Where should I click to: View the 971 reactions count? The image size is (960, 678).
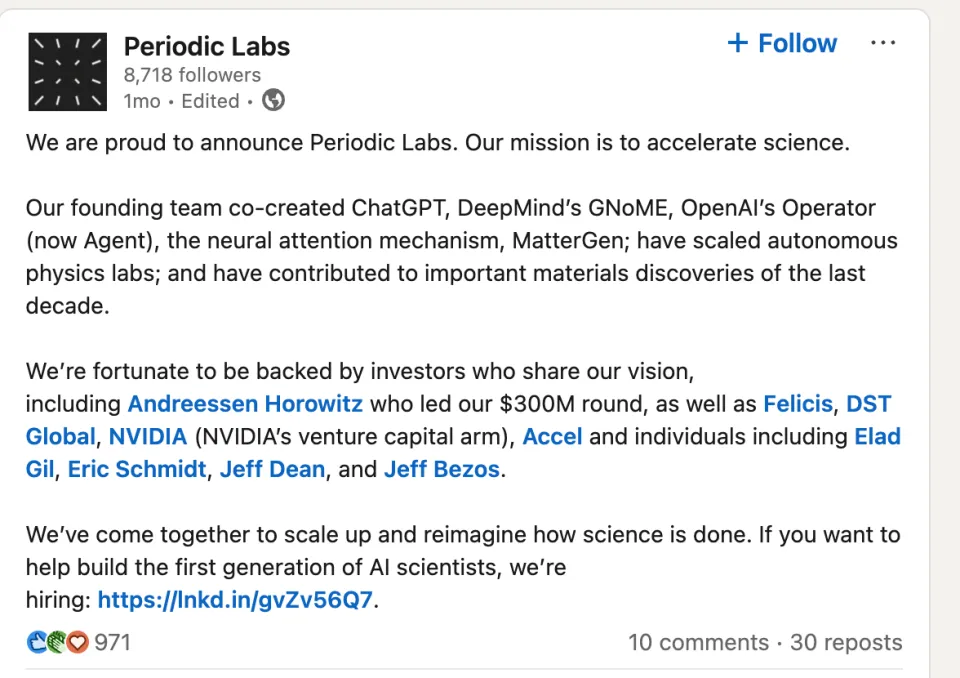112,642
